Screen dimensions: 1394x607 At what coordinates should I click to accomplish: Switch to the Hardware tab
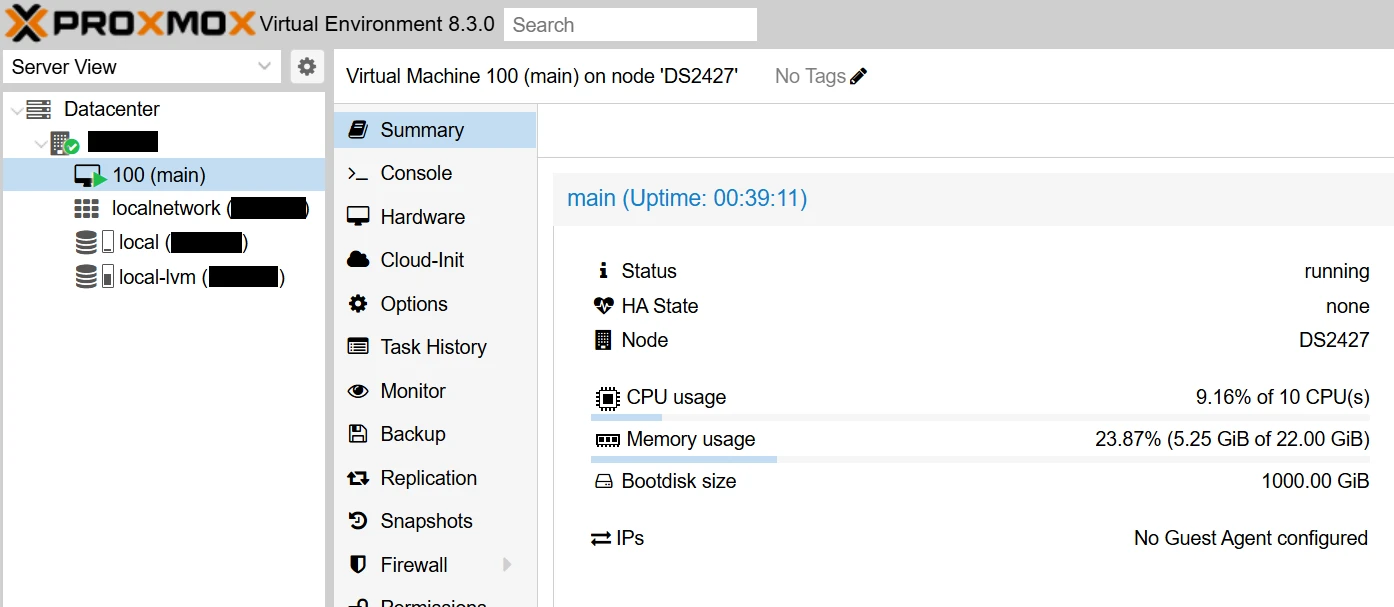[422, 217]
